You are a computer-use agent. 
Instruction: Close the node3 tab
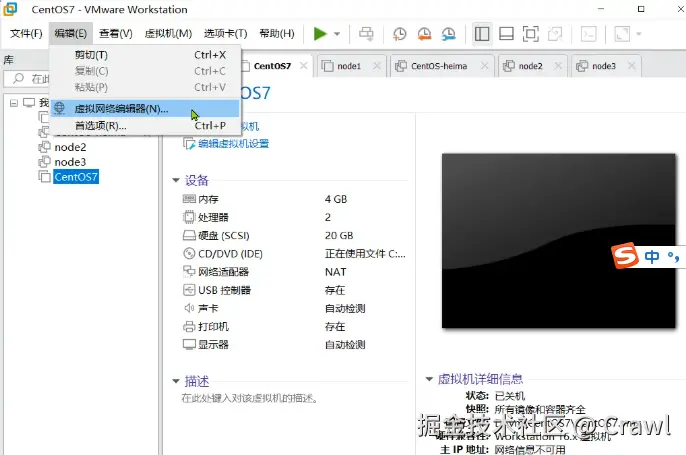pos(631,66)
